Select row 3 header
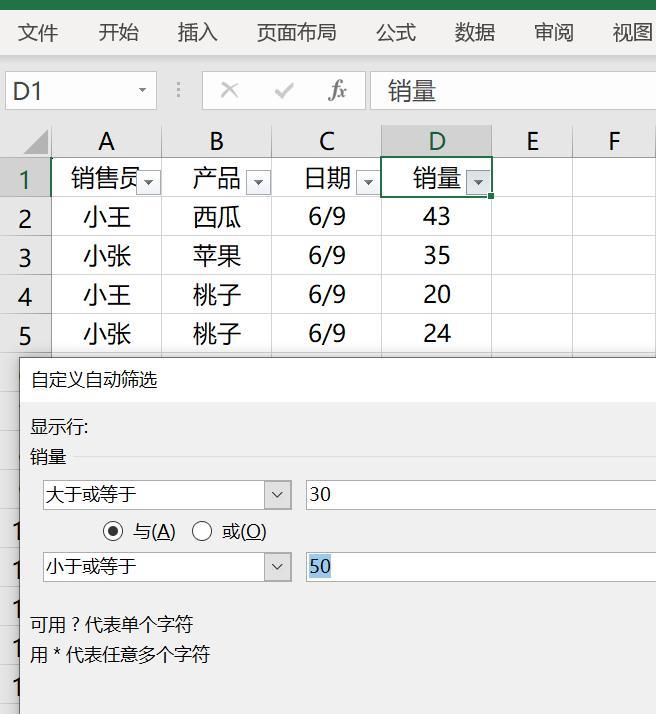656x714 pixels. pyautogui.click(x=25, y=256)
